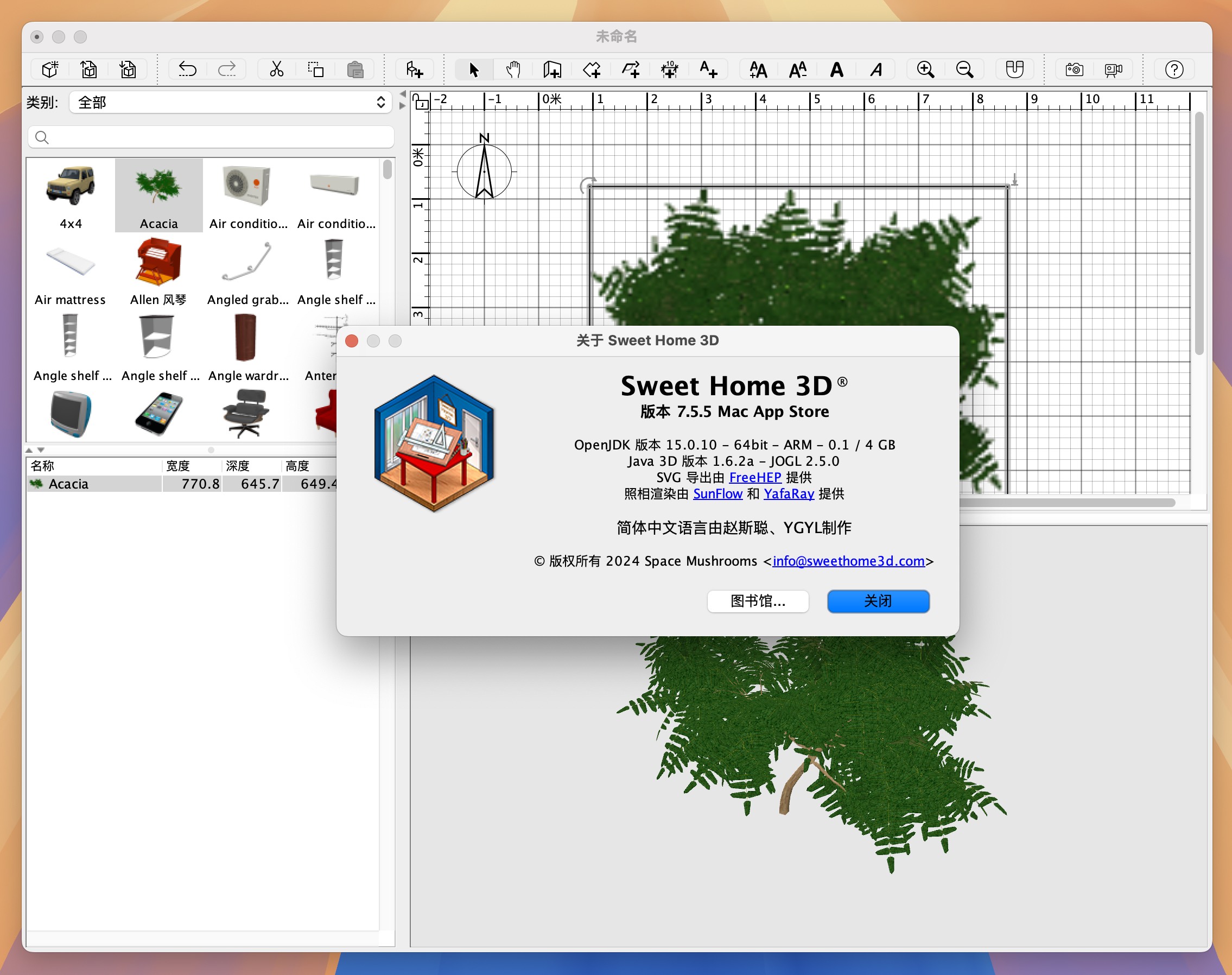This screenshot has width=1232, height=975.
Task: Click the Add furniture to home icon
Action: 415,69
